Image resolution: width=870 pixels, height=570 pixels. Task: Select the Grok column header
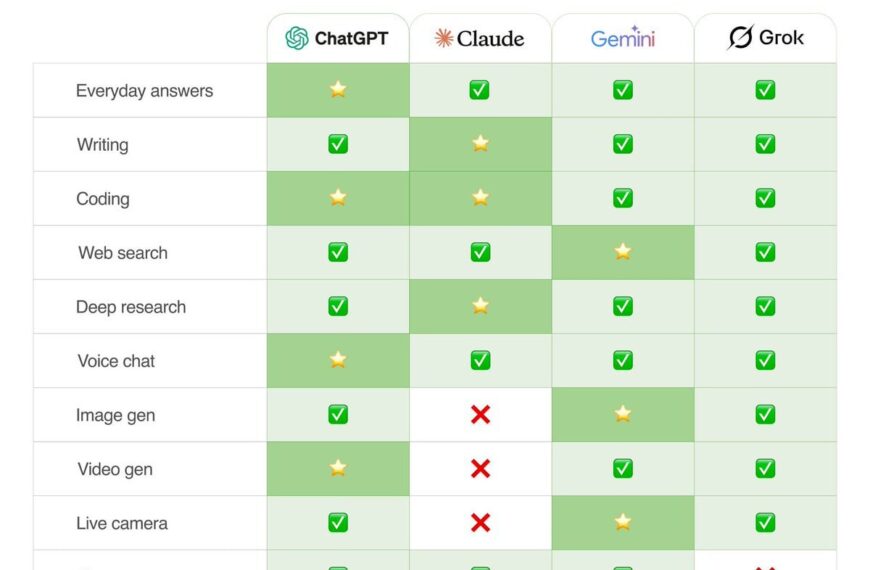pos(766,39)
